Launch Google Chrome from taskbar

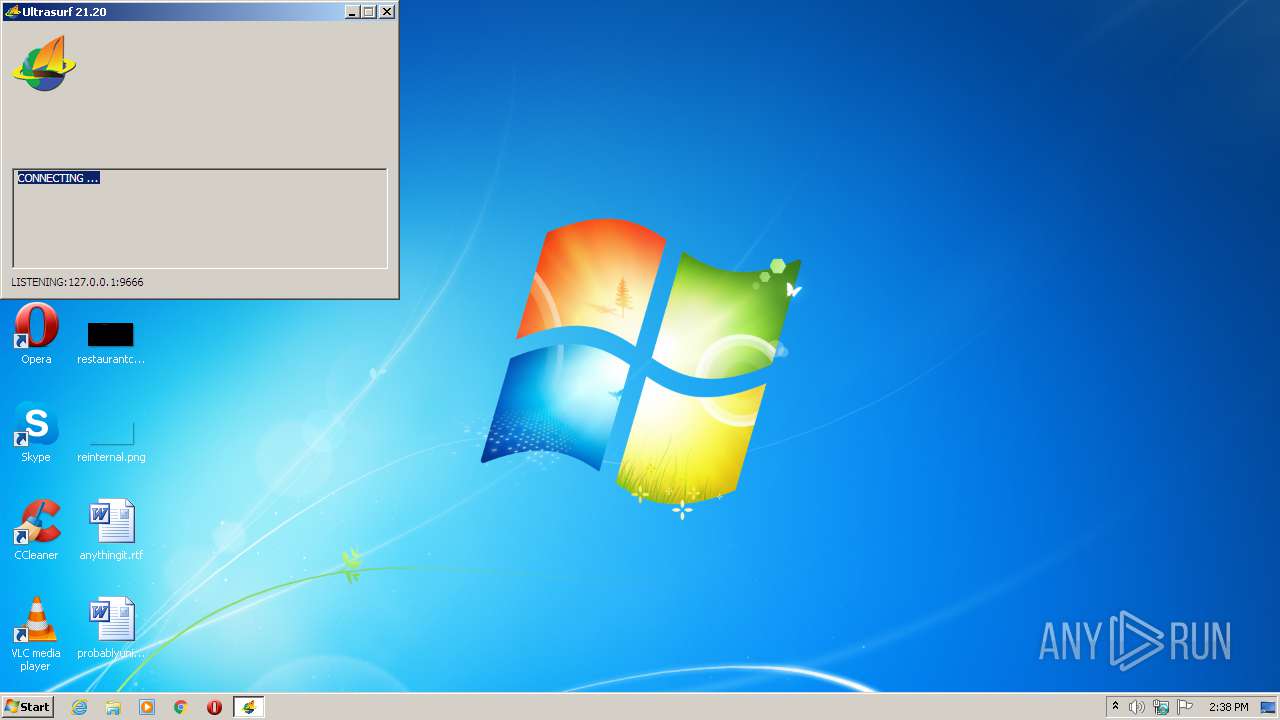(x=181, y=707)
